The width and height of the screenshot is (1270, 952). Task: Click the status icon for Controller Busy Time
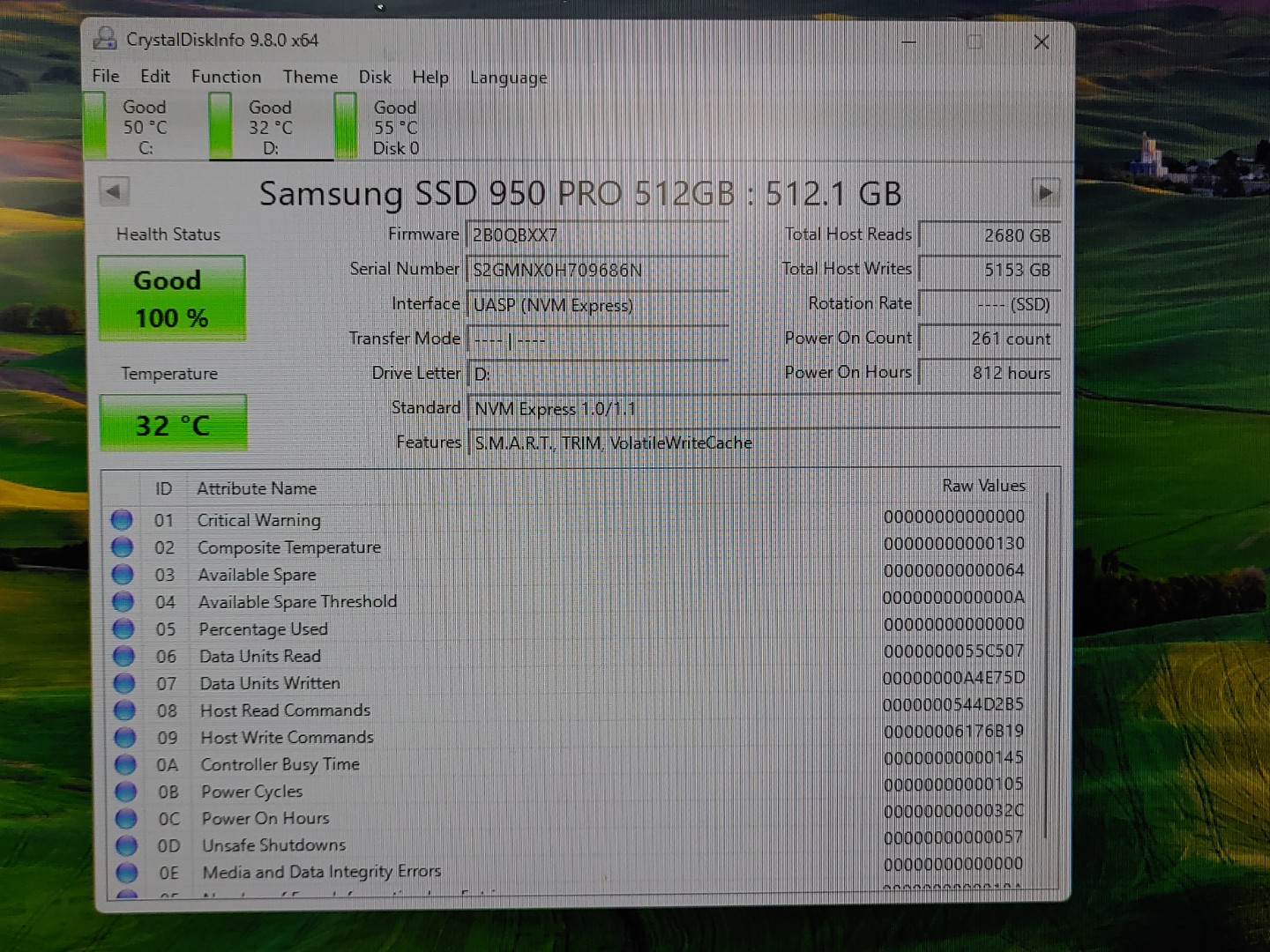(126, 764)
